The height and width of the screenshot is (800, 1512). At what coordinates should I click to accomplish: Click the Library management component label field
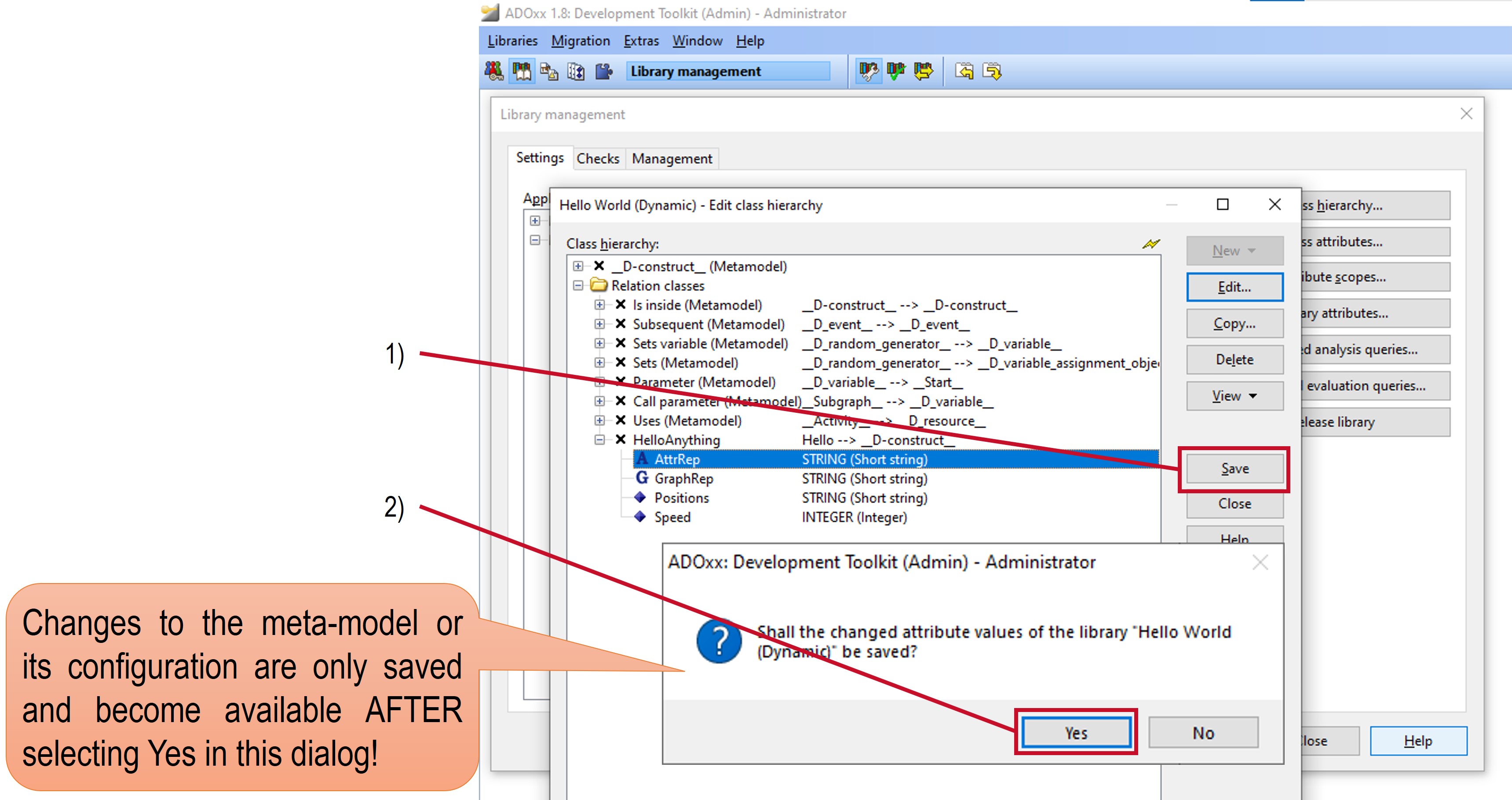pos(728,71)
